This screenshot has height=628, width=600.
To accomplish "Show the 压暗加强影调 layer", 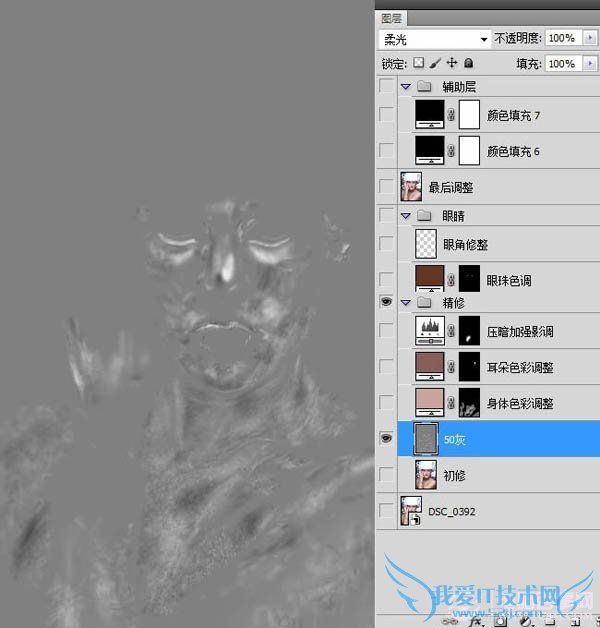I will coord(386,330).
